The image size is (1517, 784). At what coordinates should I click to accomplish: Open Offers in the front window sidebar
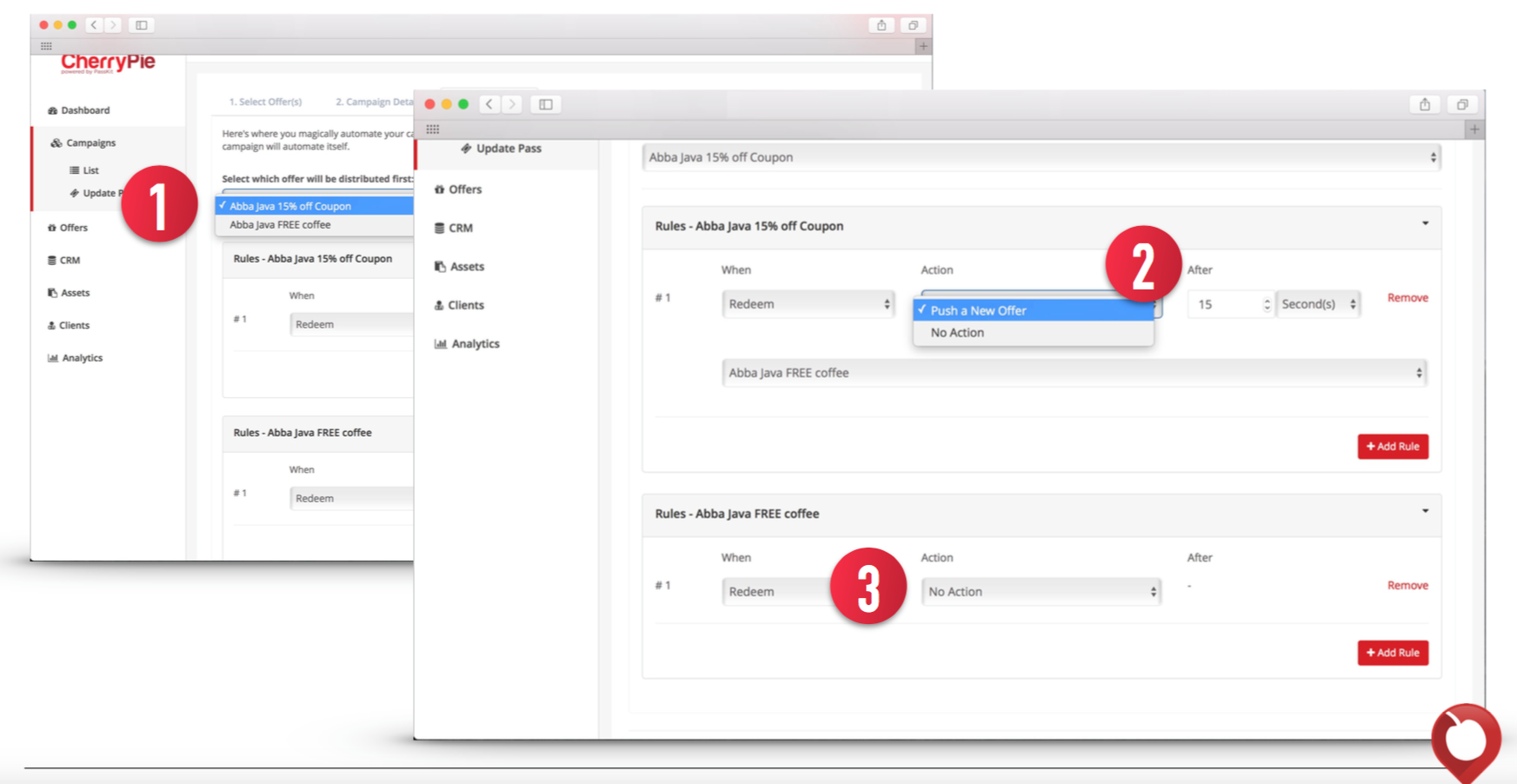(x=465, y=189)
